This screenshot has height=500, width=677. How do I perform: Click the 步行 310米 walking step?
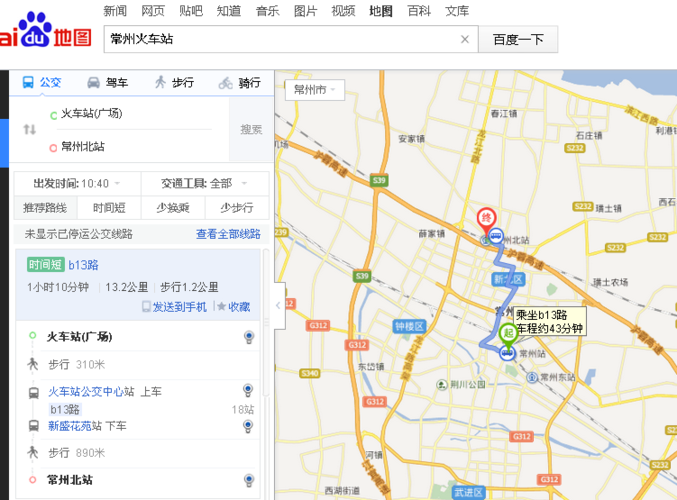point(76,364)
